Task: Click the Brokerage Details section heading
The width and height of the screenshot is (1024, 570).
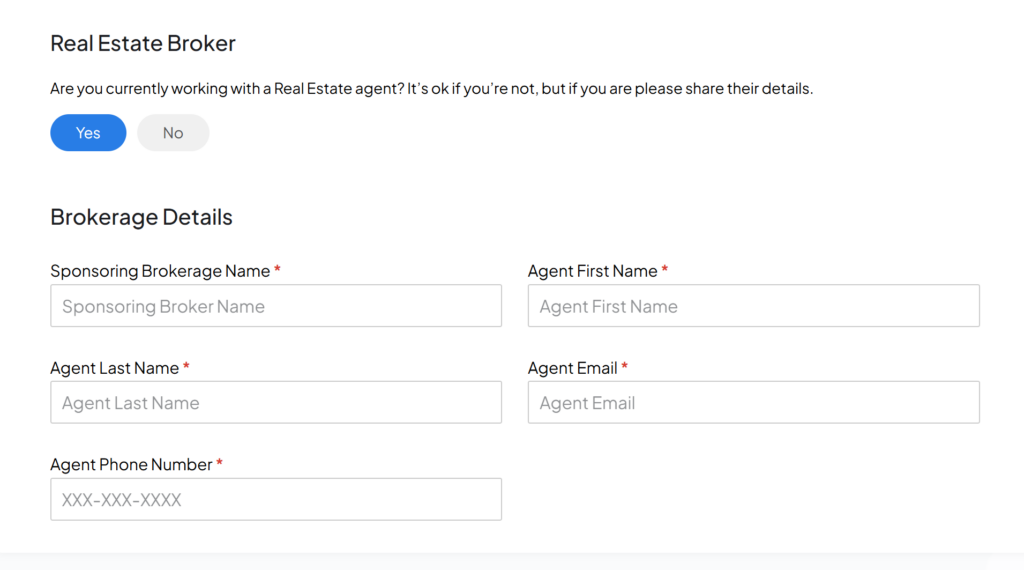Action: click(x=141, y=217)
